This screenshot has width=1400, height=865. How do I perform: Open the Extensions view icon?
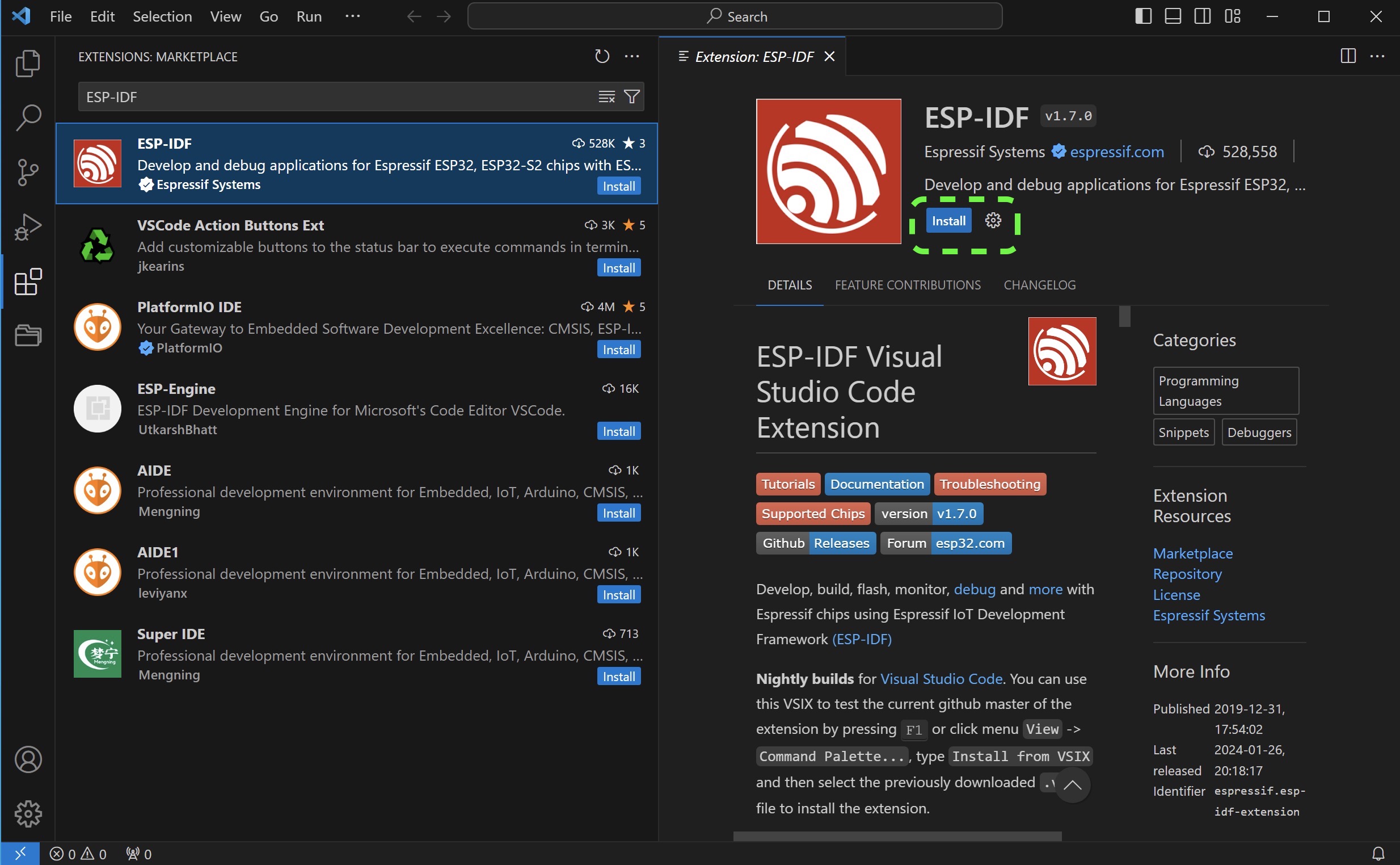27,282
